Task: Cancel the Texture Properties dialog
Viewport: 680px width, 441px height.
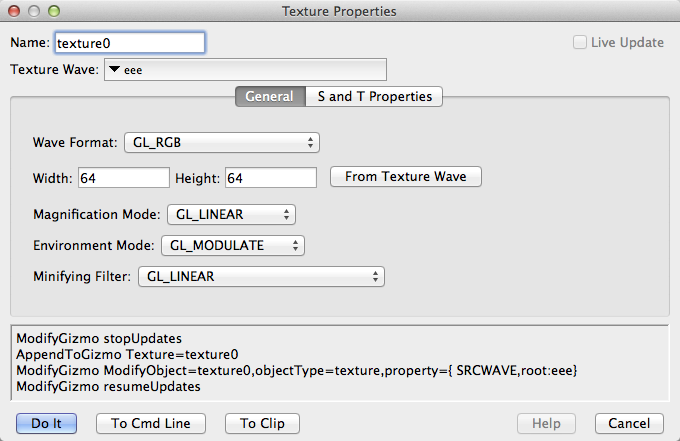Action: 629,423
